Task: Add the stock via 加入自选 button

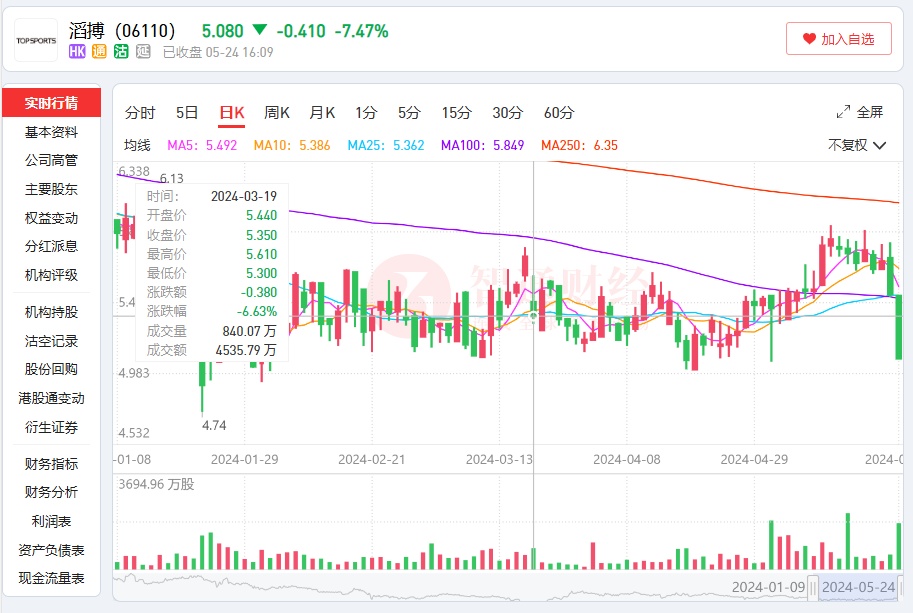Action: pyautogui.click(x=838, y=39)
